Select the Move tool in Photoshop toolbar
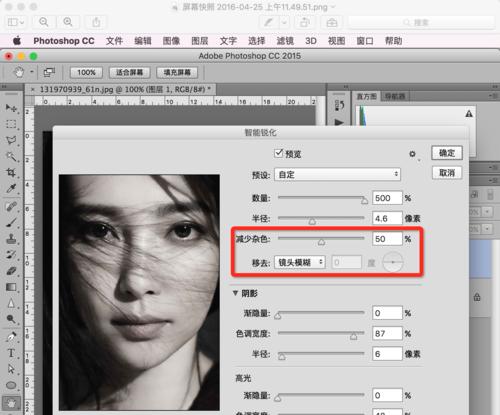This screenshot has height=415, width=500. pyautogui.click(x=11, y=108)
